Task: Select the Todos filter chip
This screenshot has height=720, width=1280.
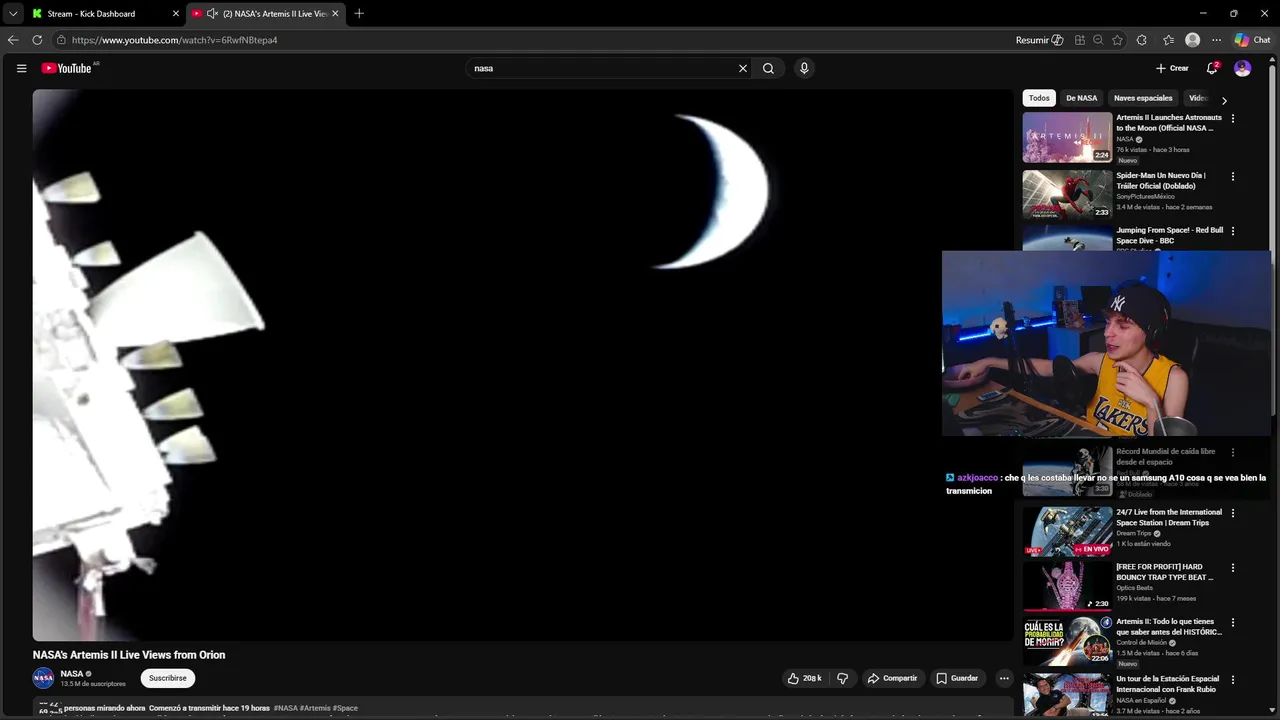Action: (x=1039, y=98)
